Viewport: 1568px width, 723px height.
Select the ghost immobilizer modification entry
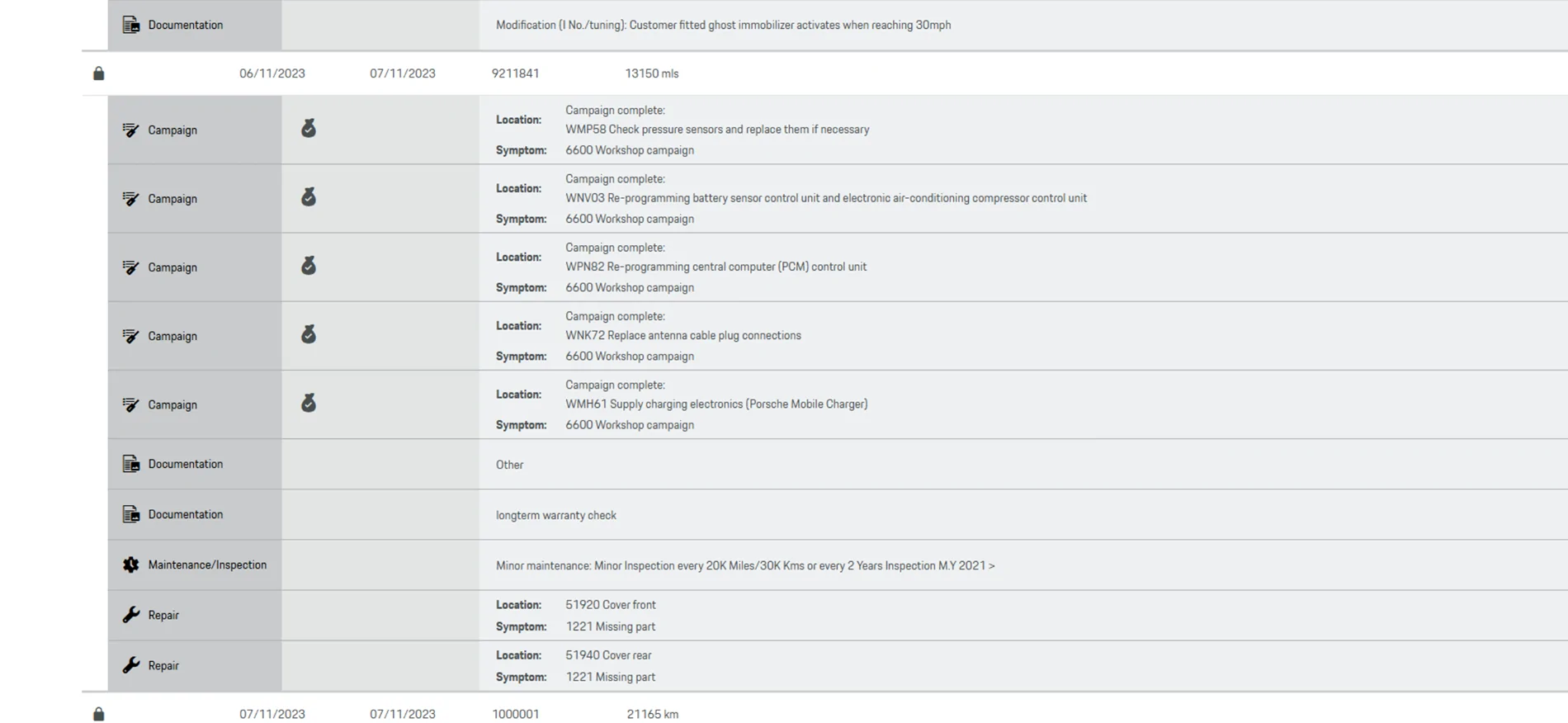(723, 25)
